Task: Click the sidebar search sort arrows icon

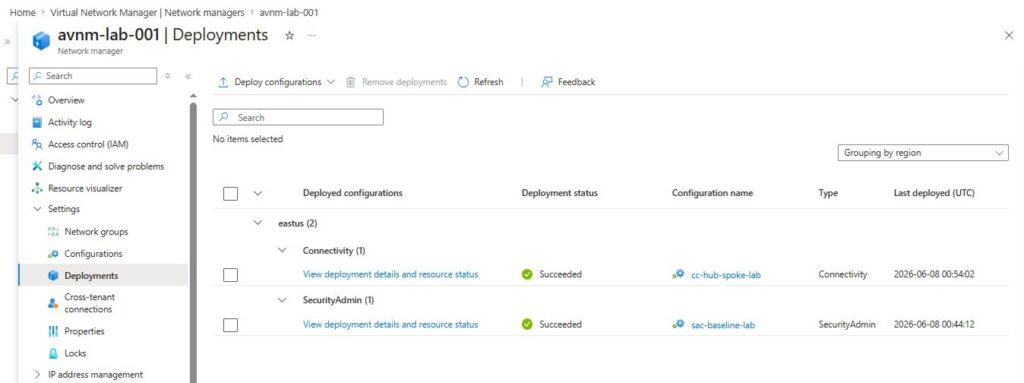Action: pyautogui.click(x=168, y=76)
